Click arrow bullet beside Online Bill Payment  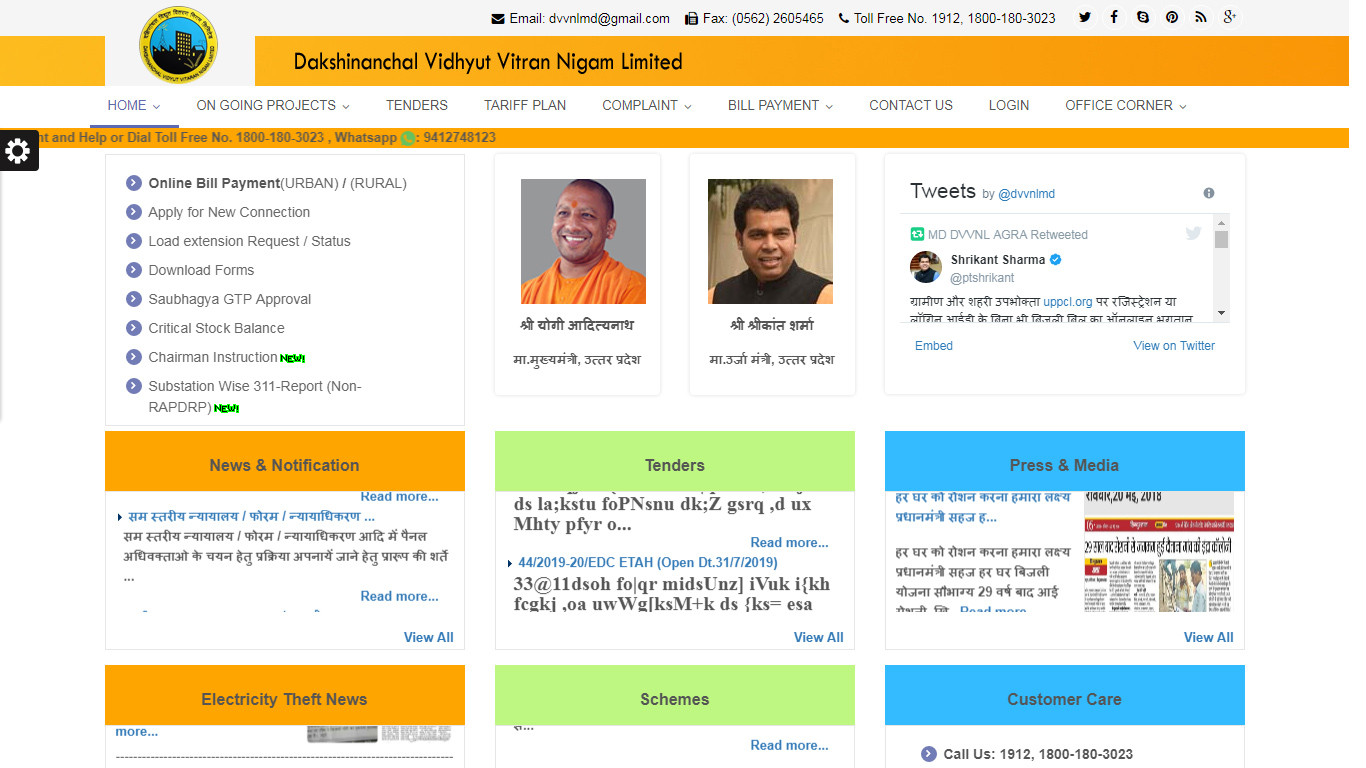tap(134, 183)
